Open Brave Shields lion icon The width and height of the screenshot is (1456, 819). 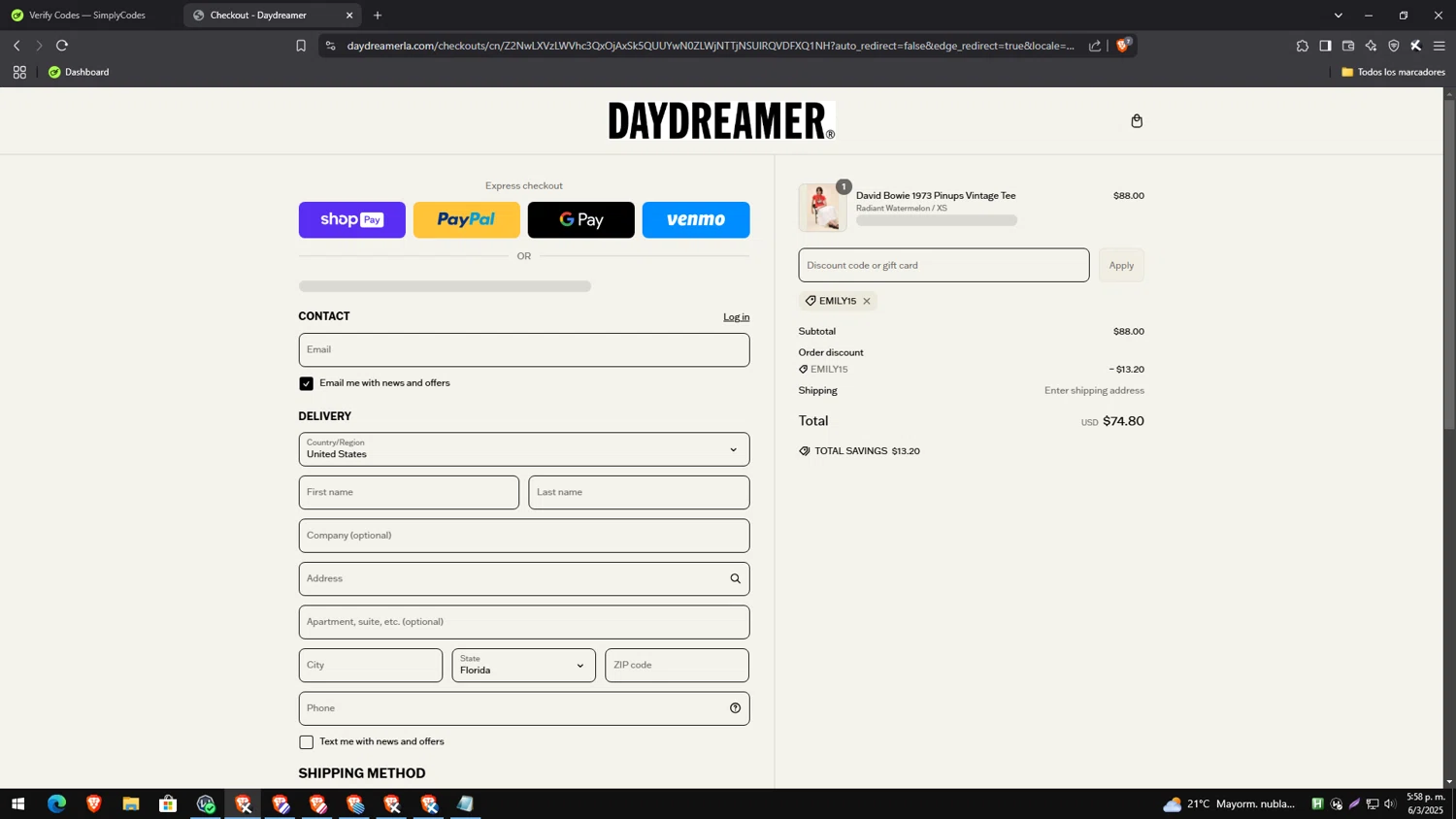coord(1123,45)
